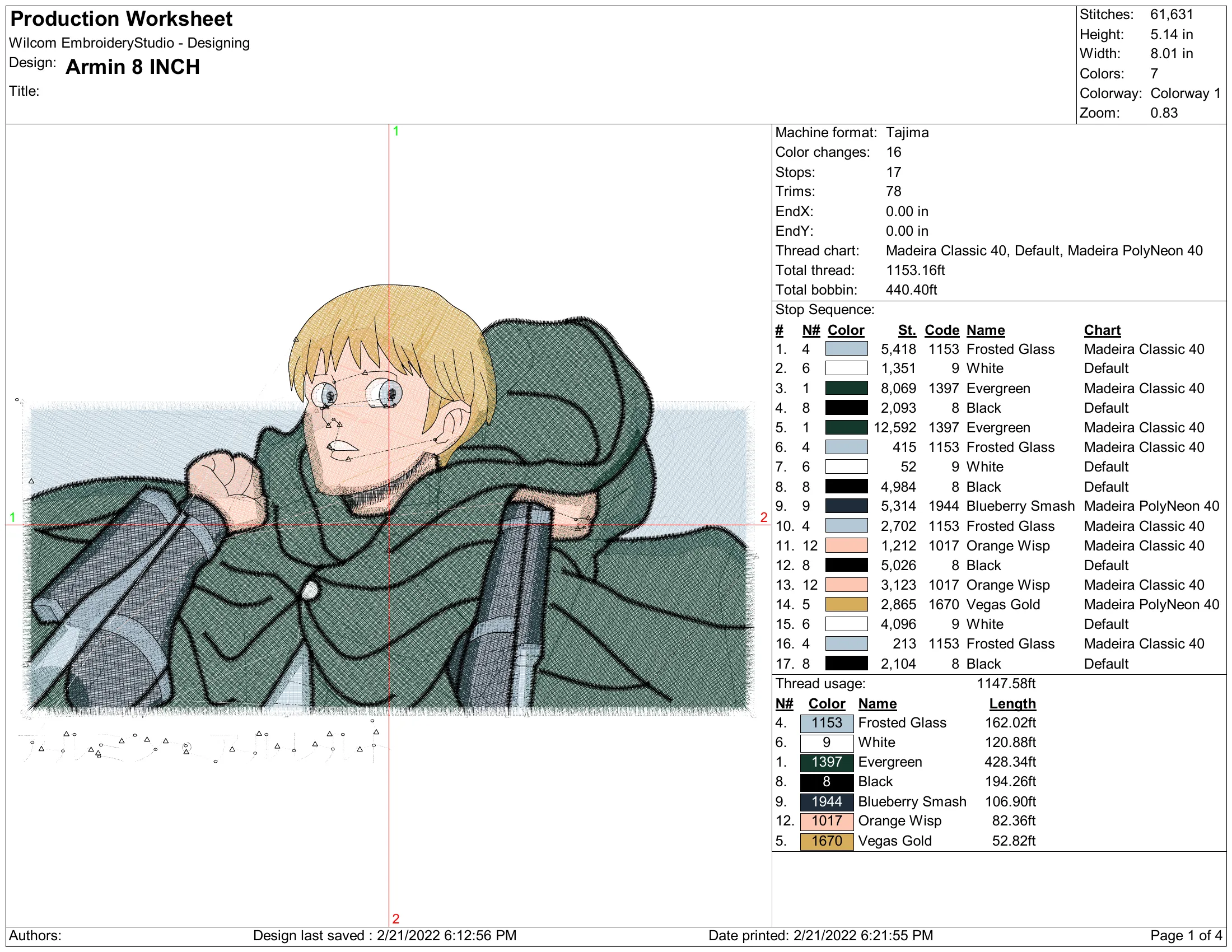Click the color changes value 16

[x=894, y=152]
